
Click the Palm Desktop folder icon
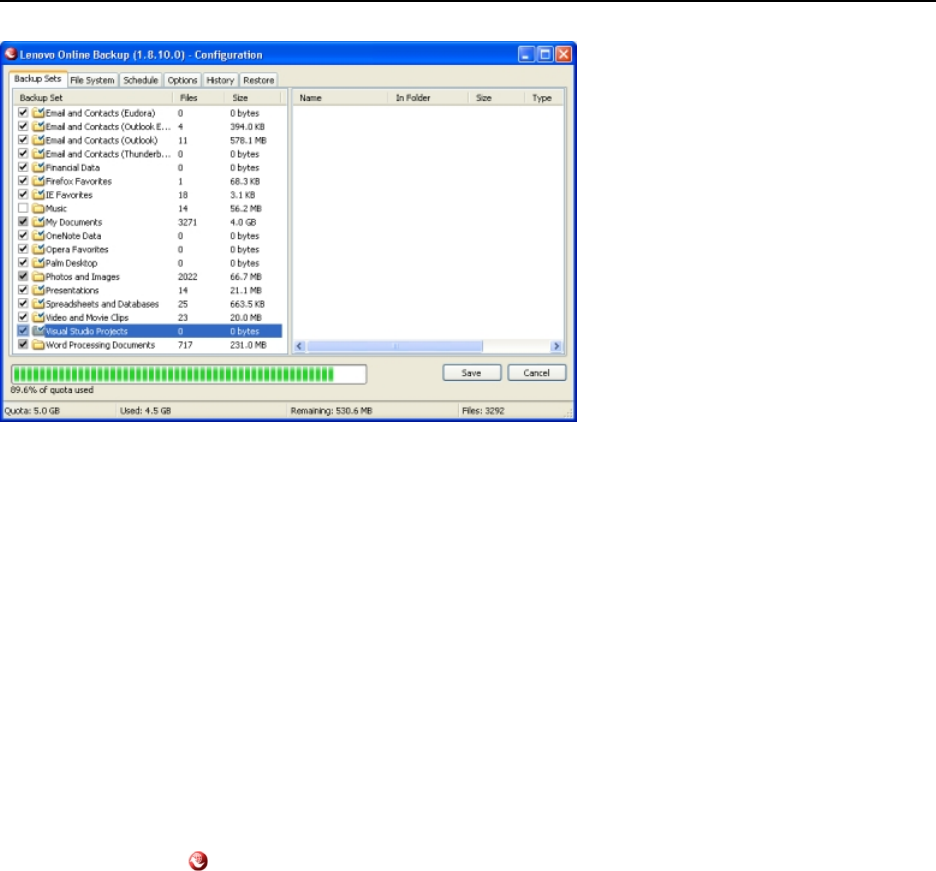coord(39,263)
